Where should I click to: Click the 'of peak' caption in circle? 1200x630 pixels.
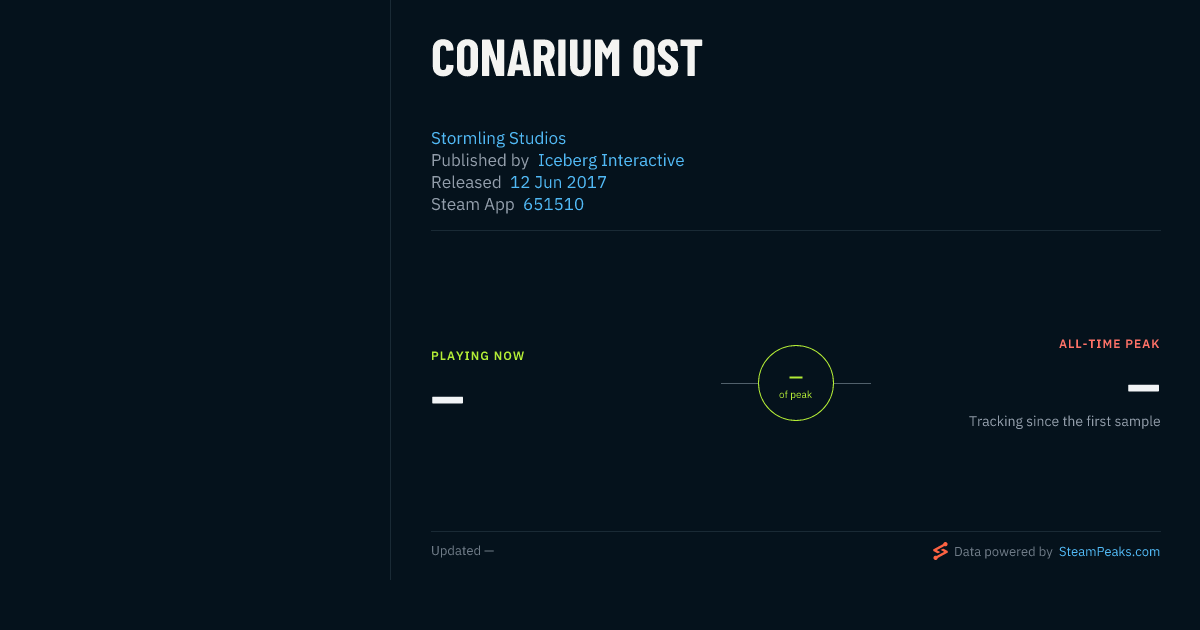796,395
